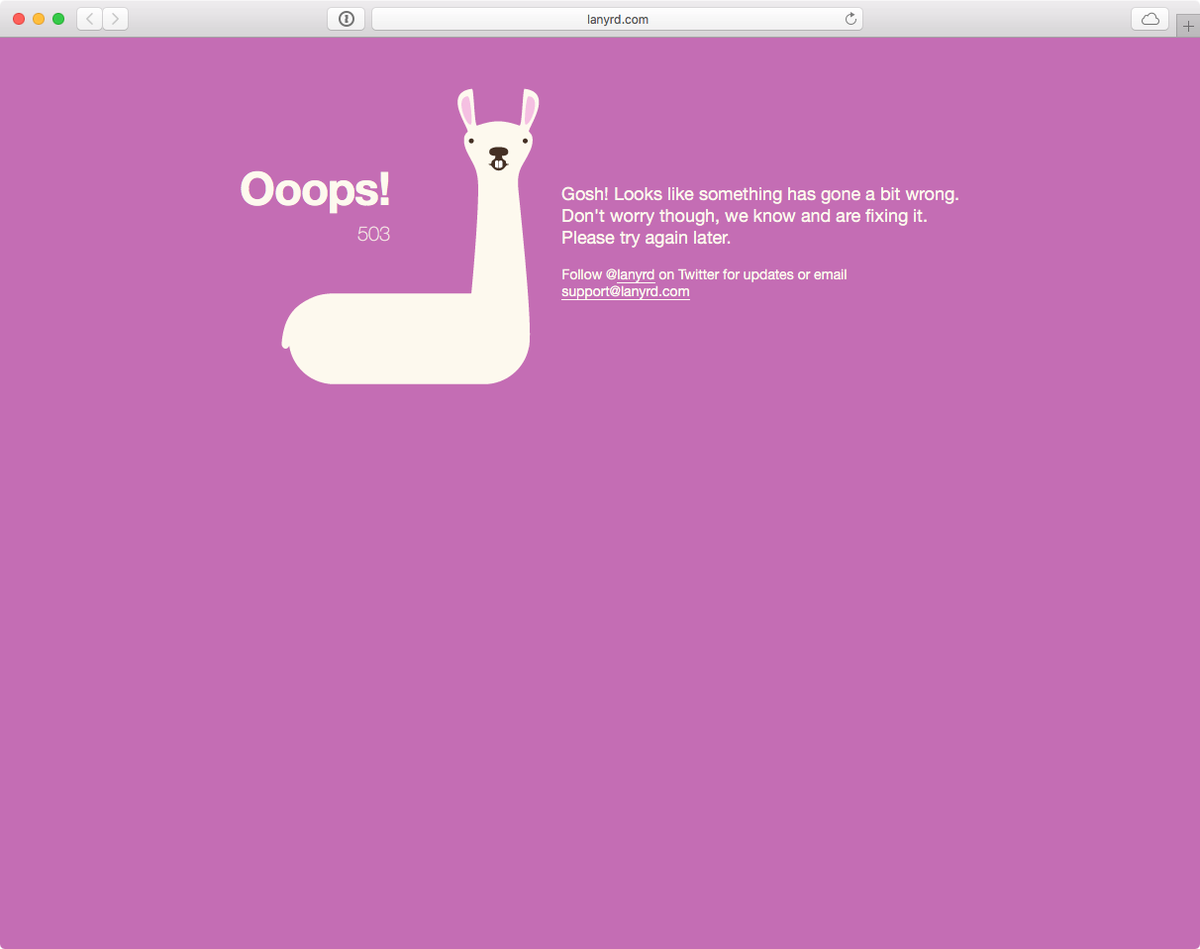
Task: Click the support@lanyrd.com email link
Action: tap(625, 292)
